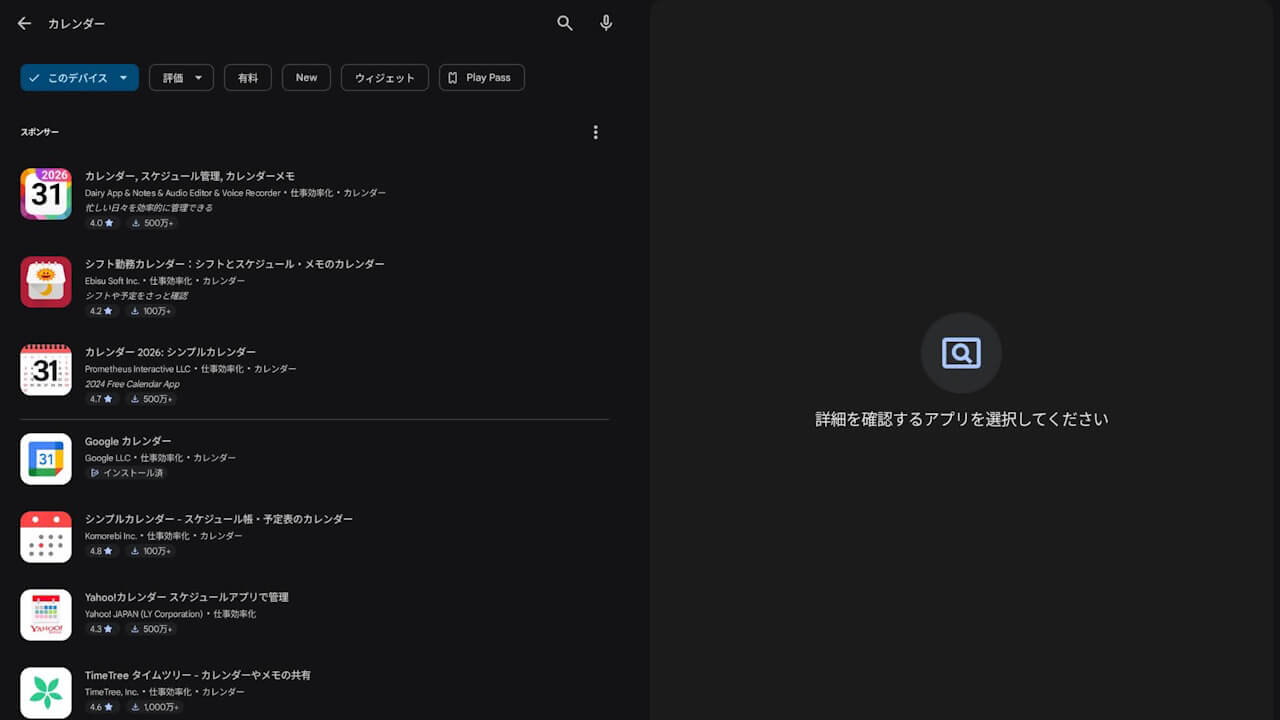Open the search icon at the top

coord(564,23)
